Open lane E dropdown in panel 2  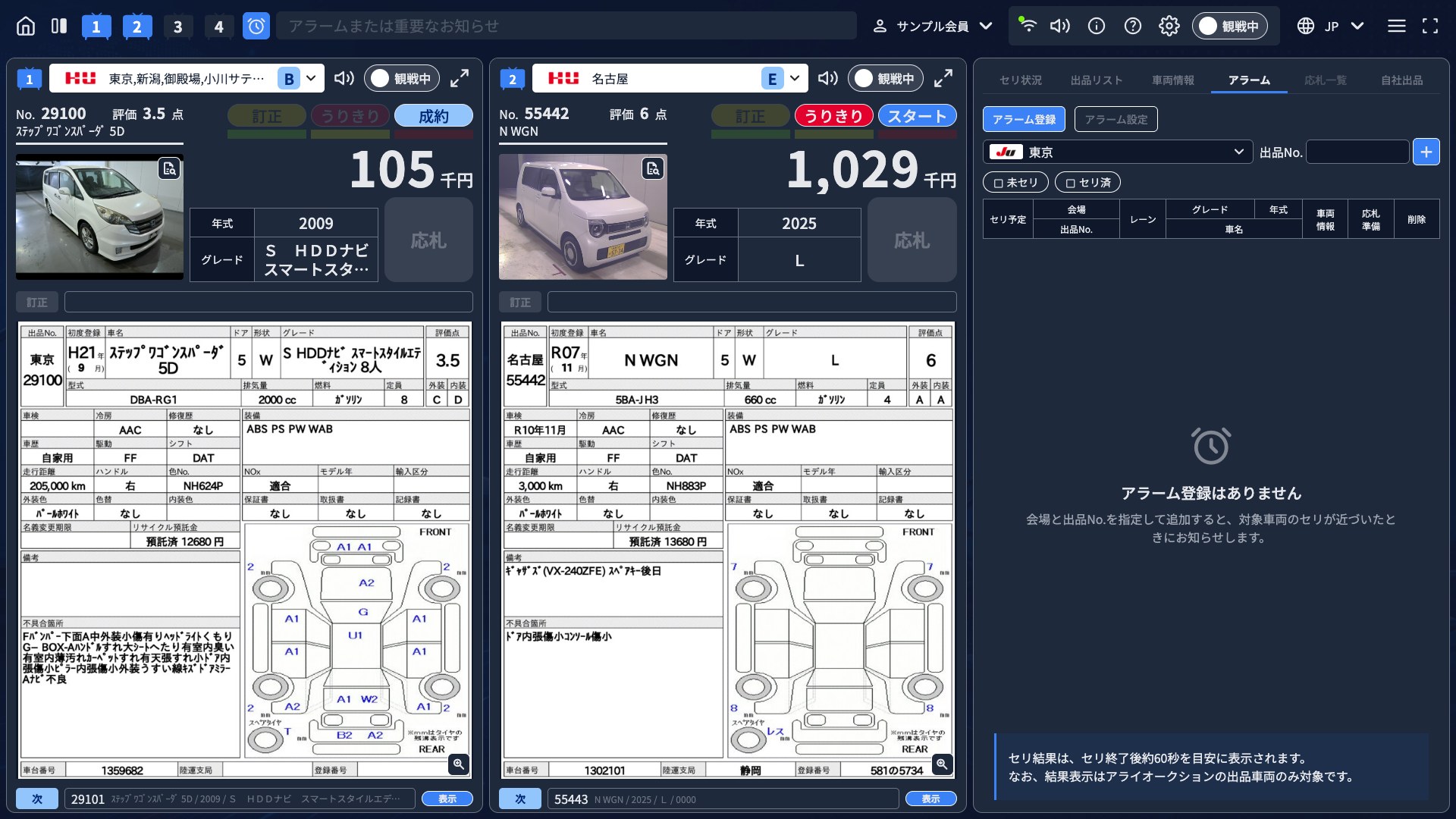tap(783, 78)
